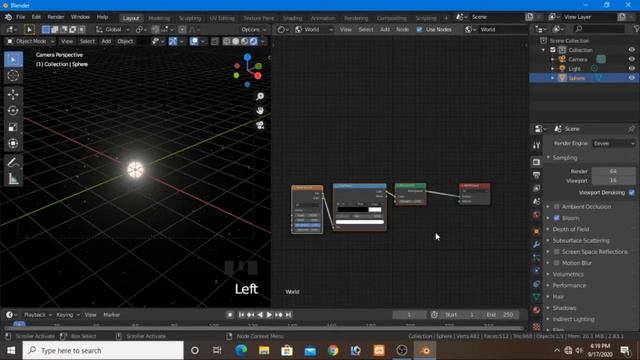Toggle the Viewport Denoising checkbox
This screenshot has height=360, width=640.
pos(632,193)
